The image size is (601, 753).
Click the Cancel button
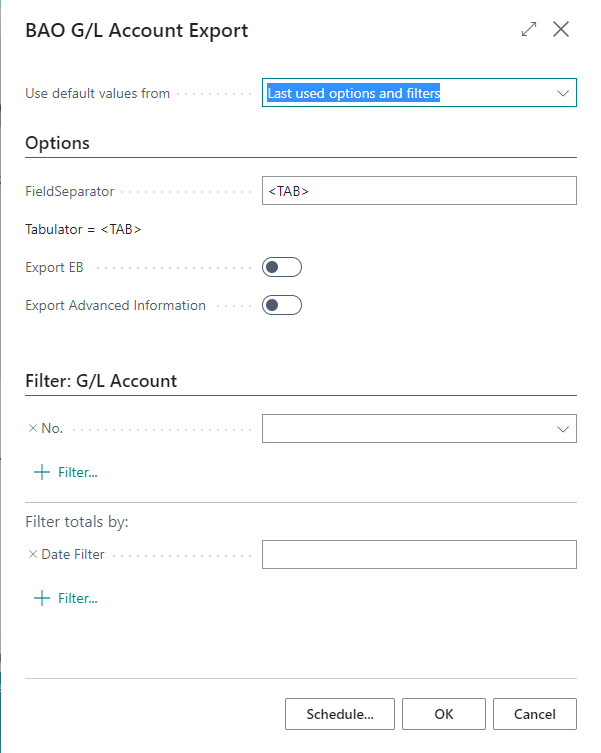click(x=535, y=714)
